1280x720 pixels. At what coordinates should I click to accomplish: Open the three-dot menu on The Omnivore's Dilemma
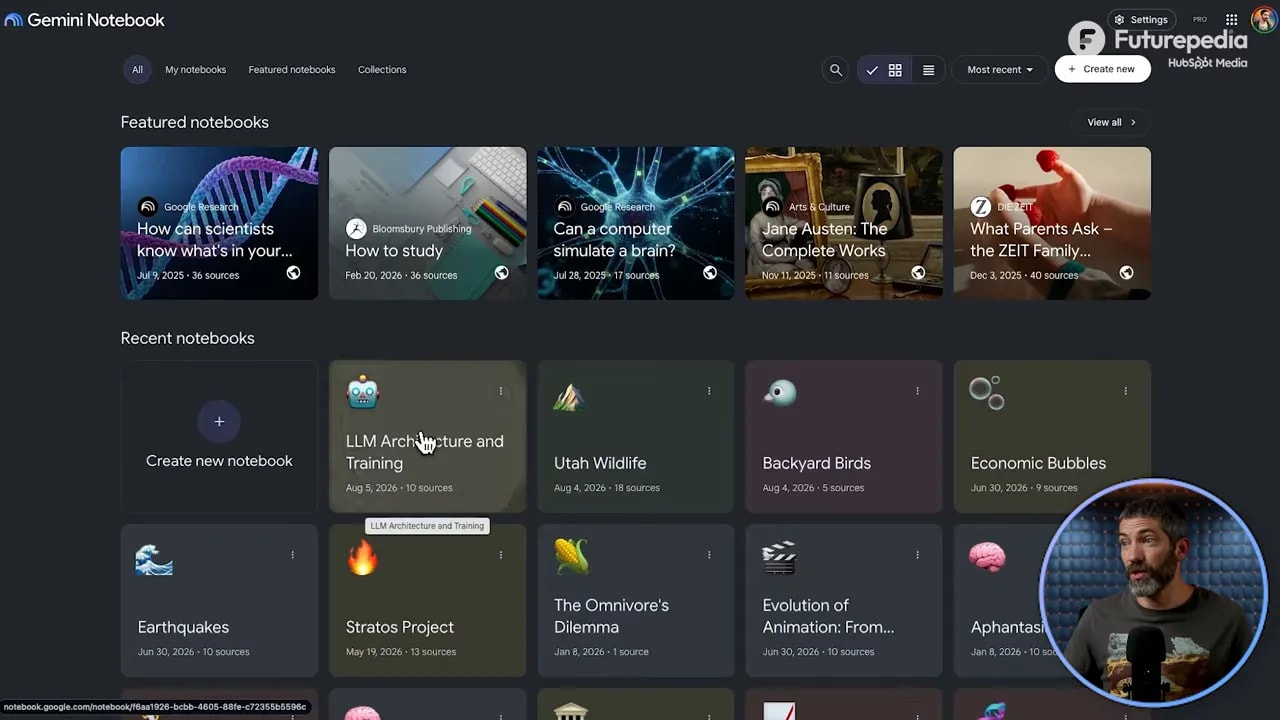pyautogui.click(x=709, y=555)
